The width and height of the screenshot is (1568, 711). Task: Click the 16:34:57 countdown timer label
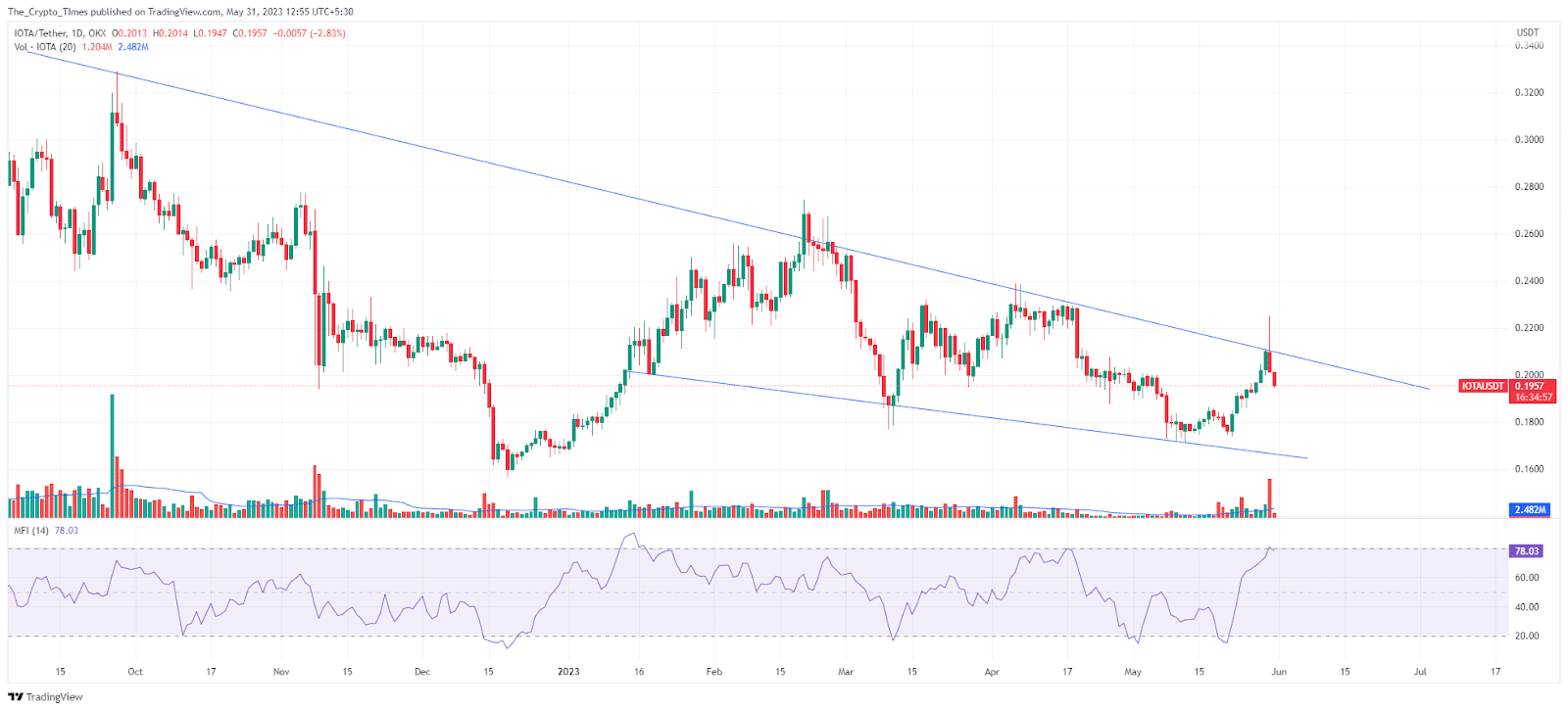[x=1533, y=398]
